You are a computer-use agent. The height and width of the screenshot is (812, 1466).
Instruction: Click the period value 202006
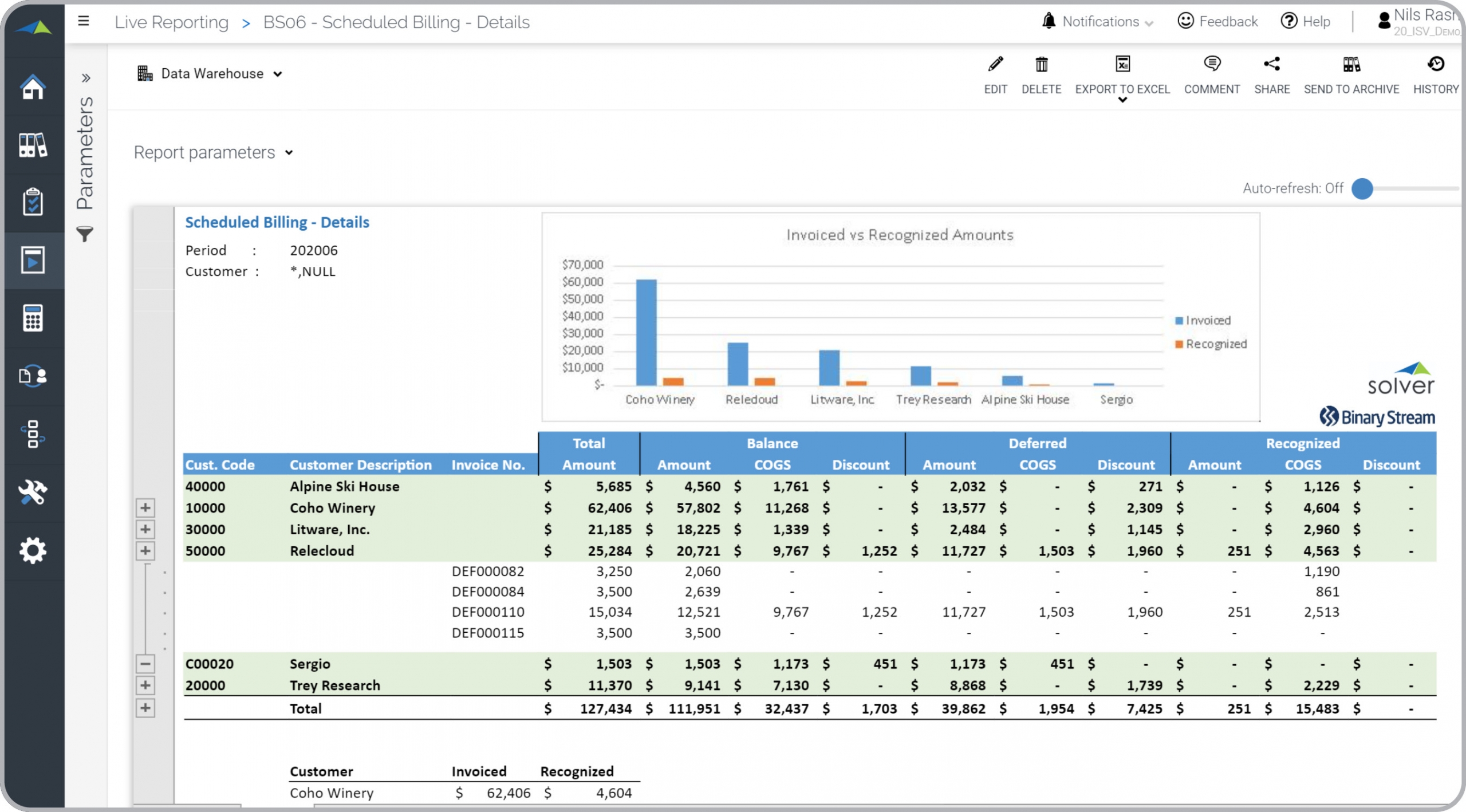314,250
